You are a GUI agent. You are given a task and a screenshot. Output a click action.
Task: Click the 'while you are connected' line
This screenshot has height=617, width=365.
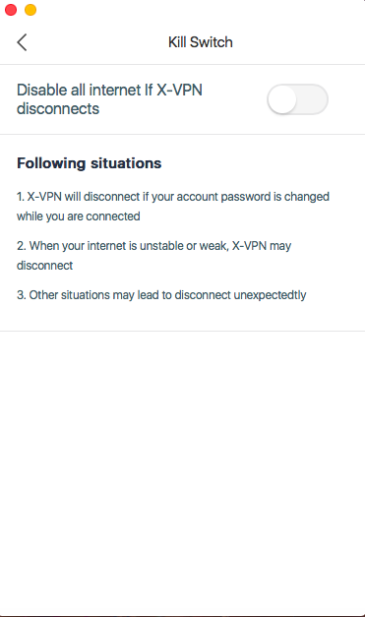click(x=78, y=216)
